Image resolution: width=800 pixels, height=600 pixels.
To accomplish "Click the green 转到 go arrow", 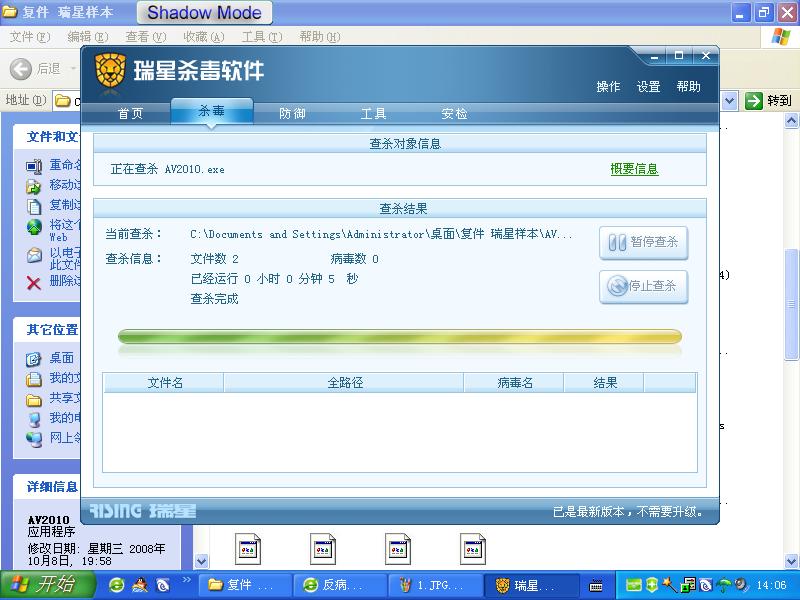I will coord(754,101).
